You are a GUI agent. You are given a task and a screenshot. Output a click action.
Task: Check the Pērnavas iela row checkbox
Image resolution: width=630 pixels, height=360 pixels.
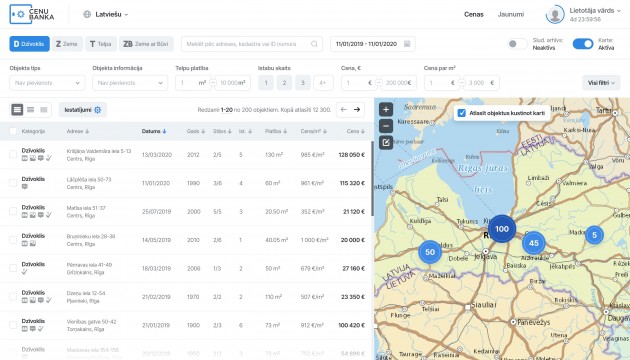click(13, 268)
